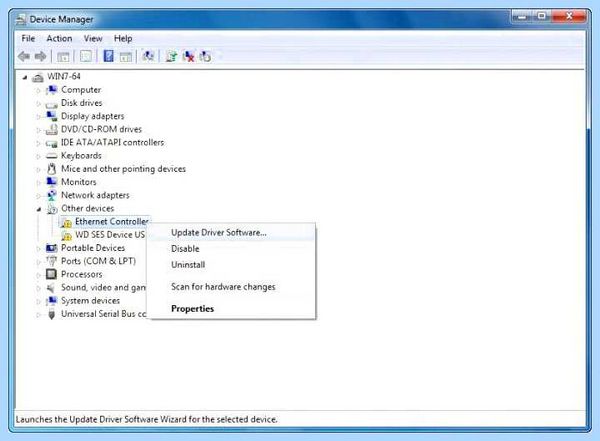This screenshot has width=600, height=441.
Task: Choose Update Driver Software from context menu
Action: coord(233,232)
